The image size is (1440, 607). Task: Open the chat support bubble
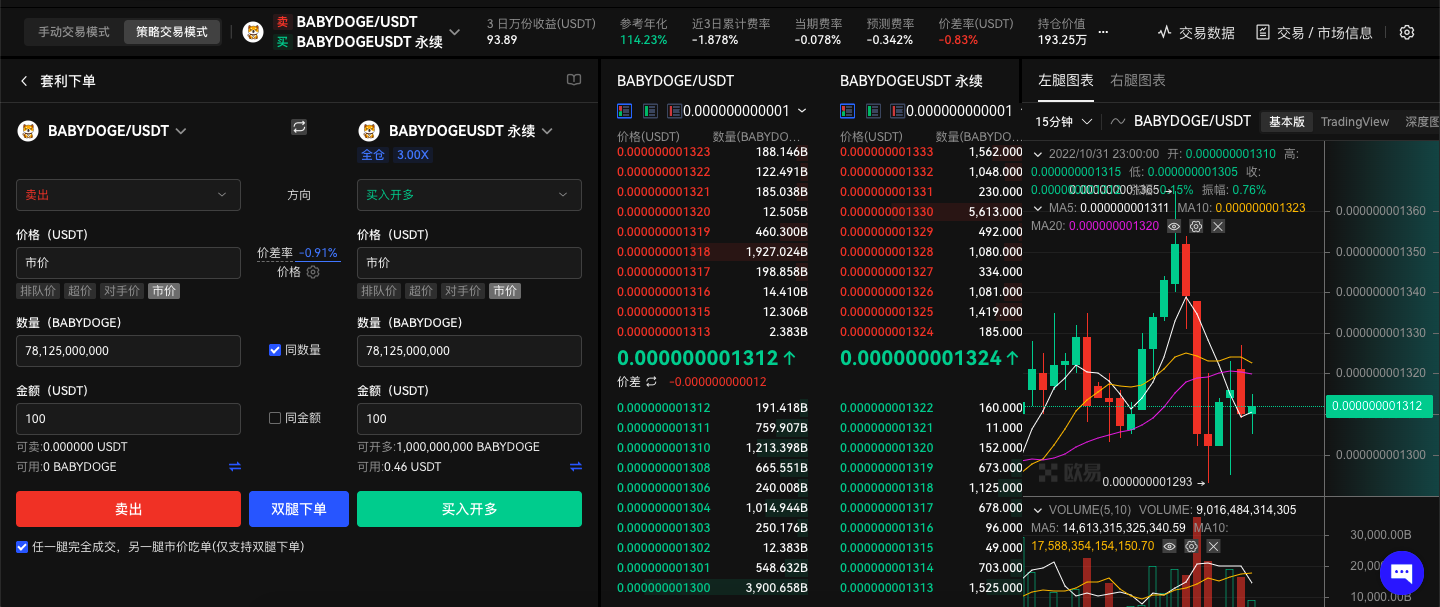pos(1401,572)
